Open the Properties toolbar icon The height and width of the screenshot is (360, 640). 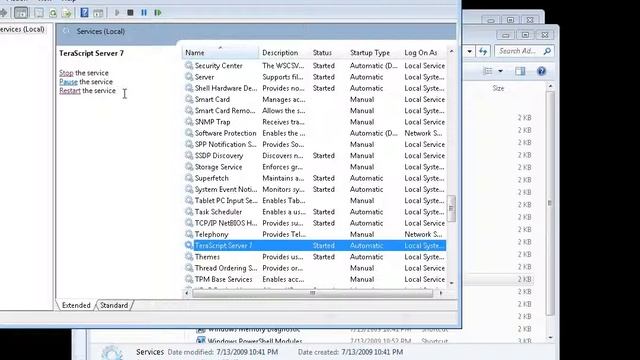pyautogui.click(x=39, y=13)
